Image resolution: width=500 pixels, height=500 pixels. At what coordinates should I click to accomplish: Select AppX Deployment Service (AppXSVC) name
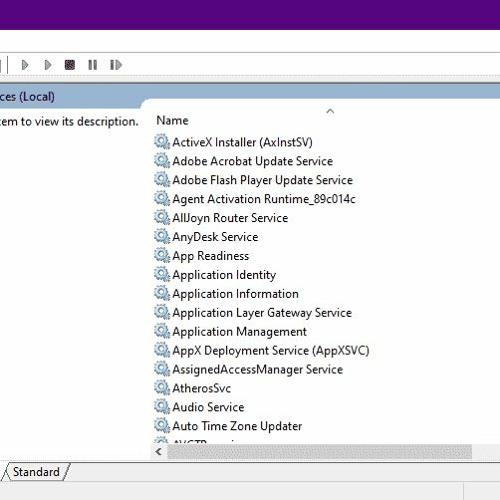[271, 351]
